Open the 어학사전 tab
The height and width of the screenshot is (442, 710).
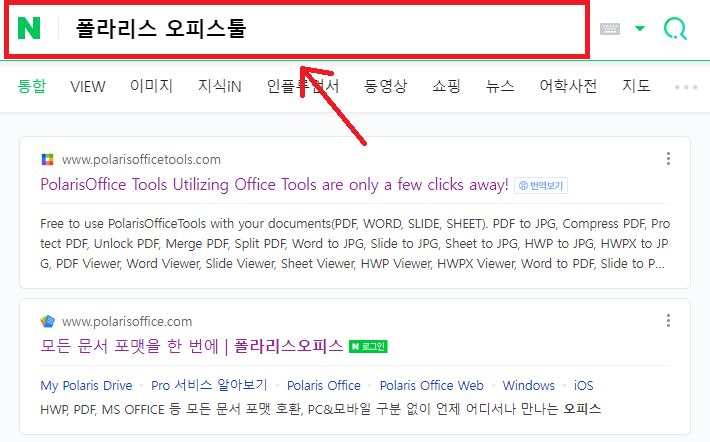tap(568, 86)
